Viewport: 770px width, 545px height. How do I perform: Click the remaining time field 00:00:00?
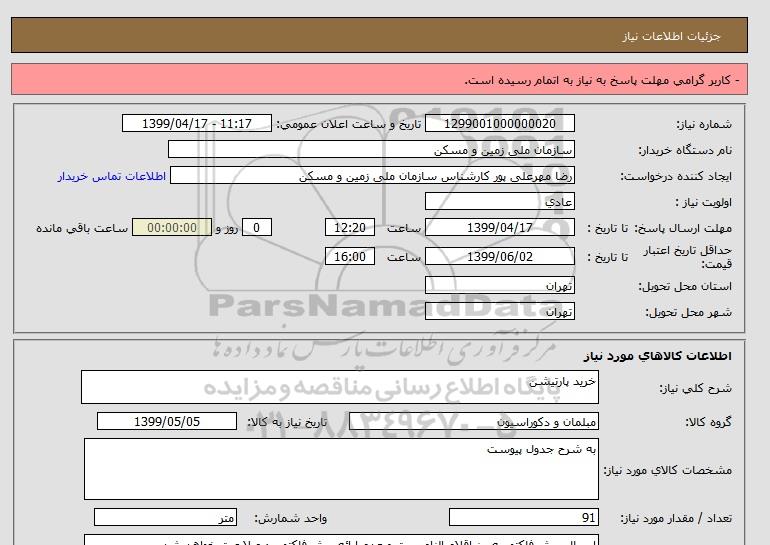[x=172, y=227]
